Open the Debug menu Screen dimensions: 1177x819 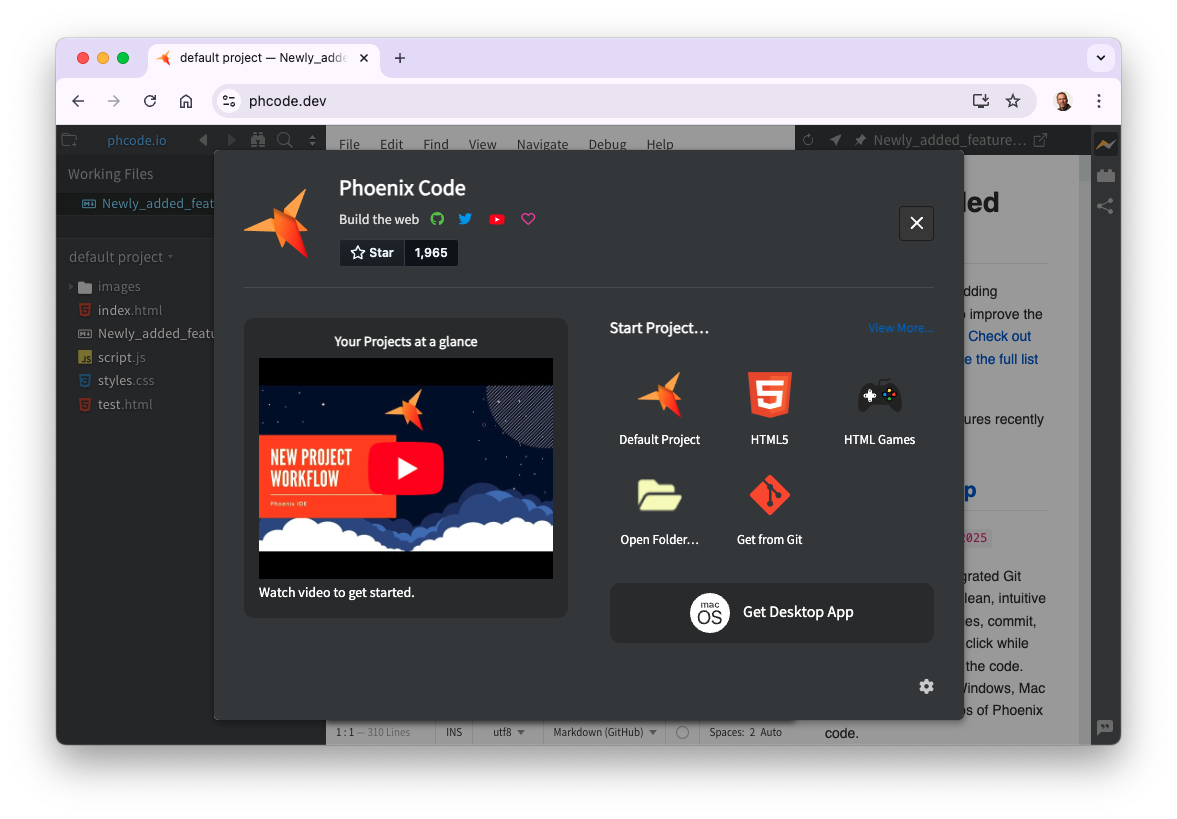[x=607, y=144]
